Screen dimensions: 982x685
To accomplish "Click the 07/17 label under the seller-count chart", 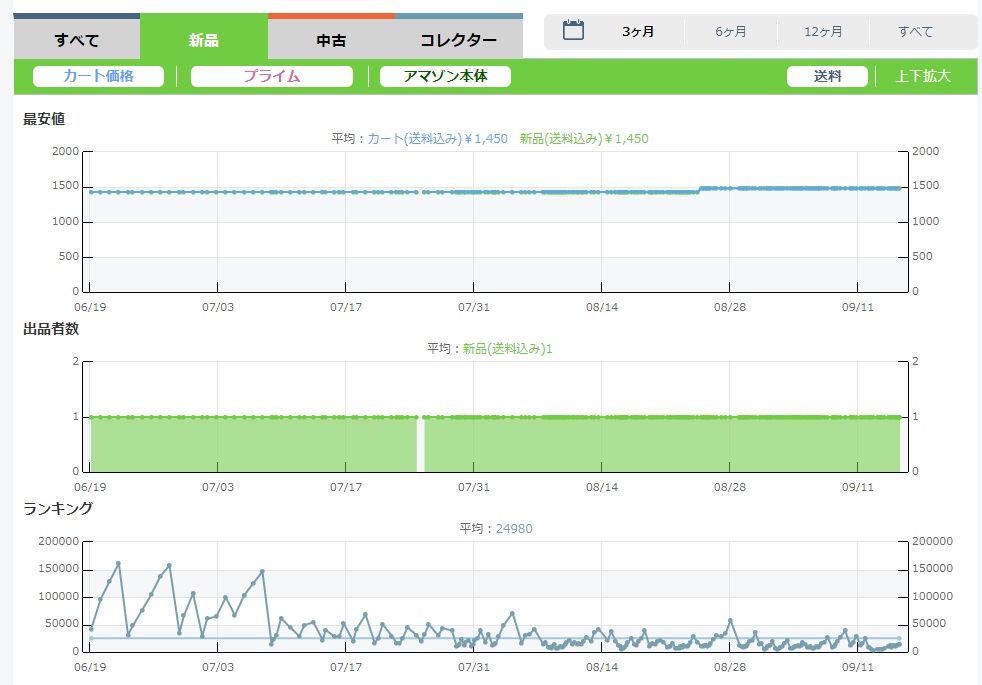I will point(346,487).
